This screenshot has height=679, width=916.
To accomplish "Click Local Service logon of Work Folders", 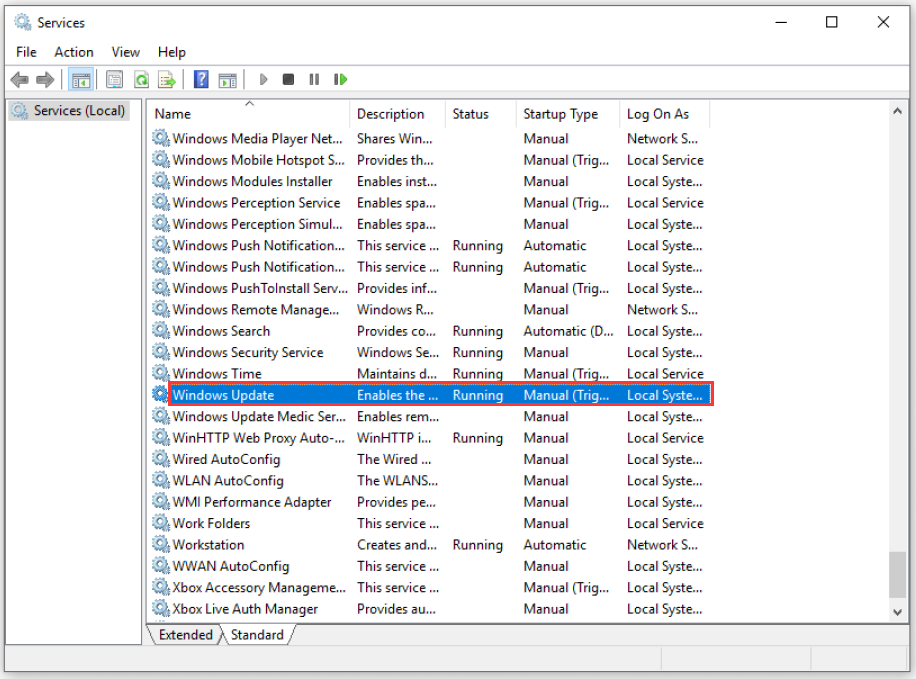I will (665, 523).
